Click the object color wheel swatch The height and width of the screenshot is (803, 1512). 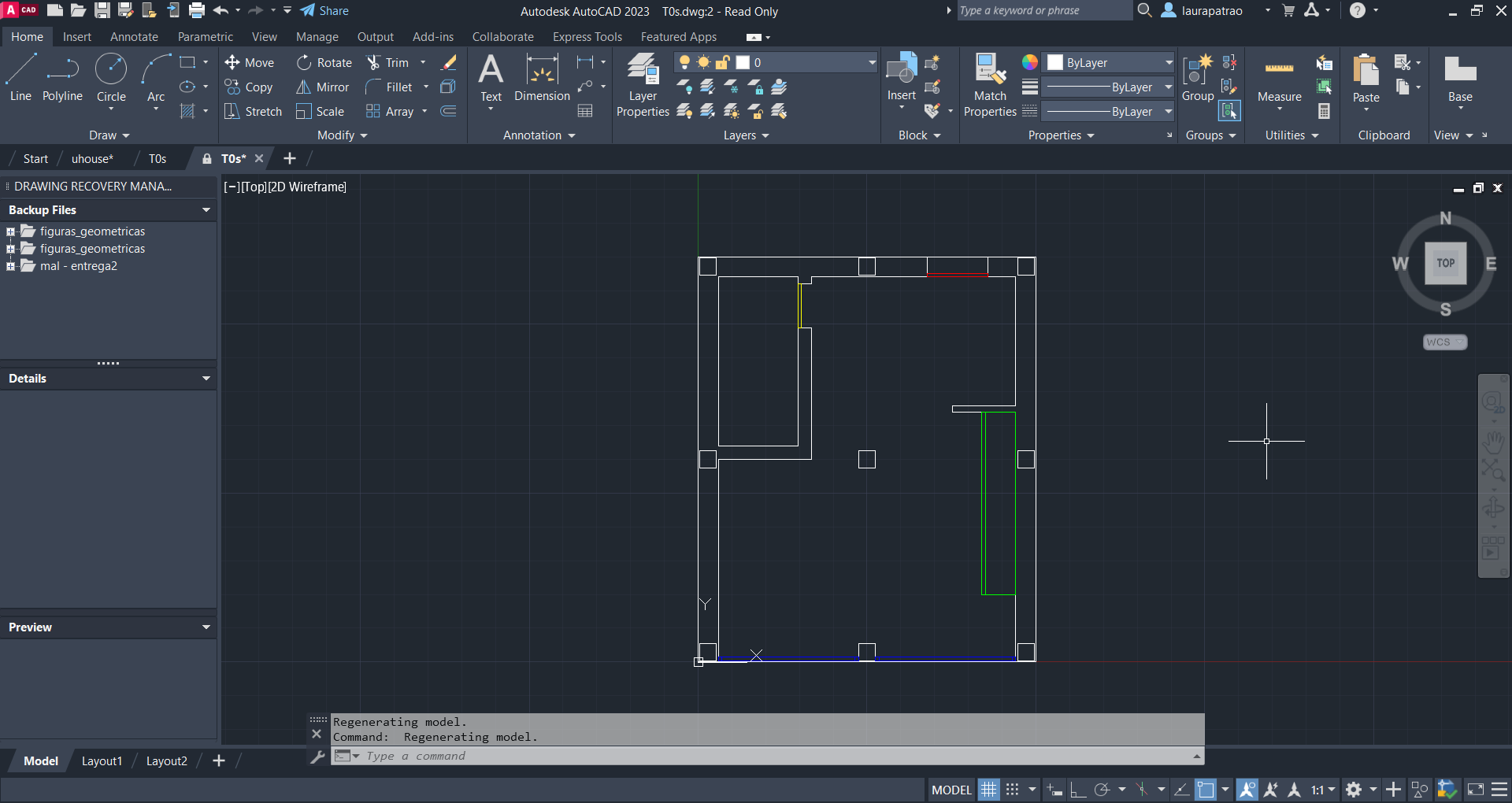[1030, 62]
